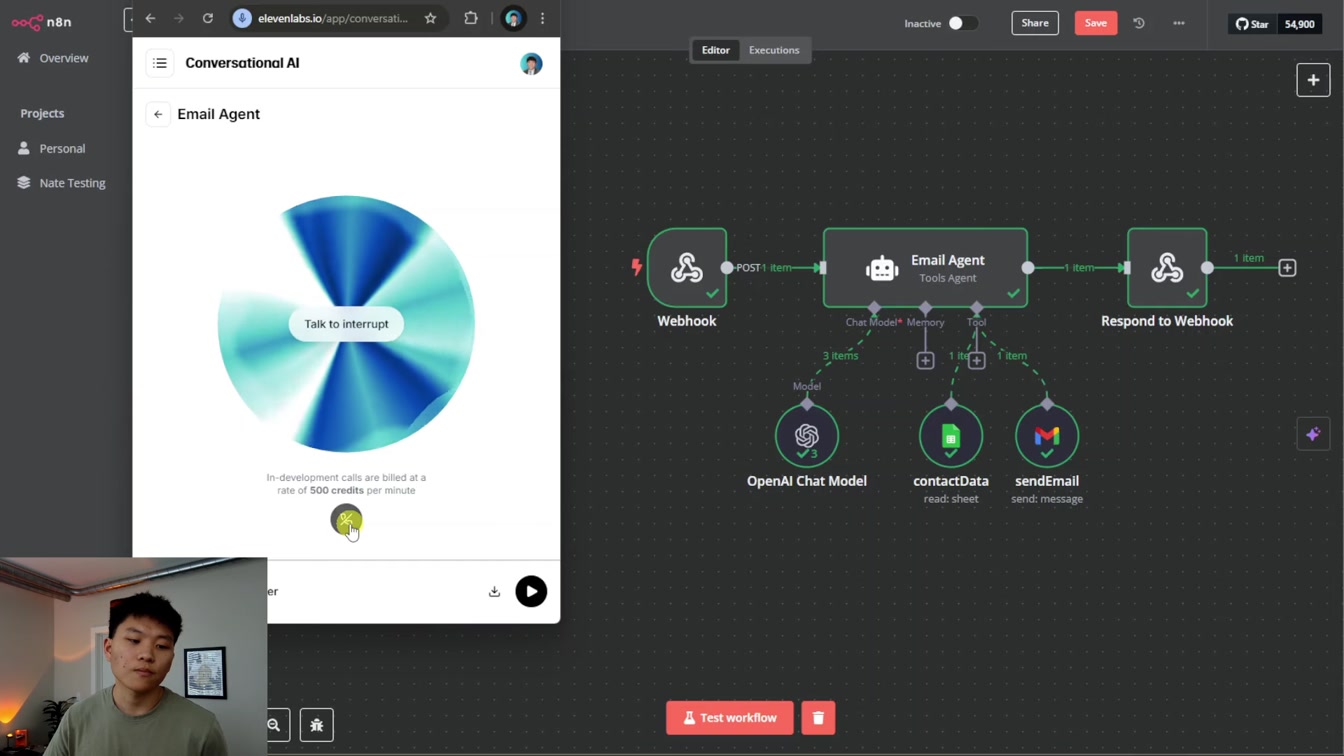Zoom out the canvas
This screenshot has width=1344, height=756.
tap(275, 725)
